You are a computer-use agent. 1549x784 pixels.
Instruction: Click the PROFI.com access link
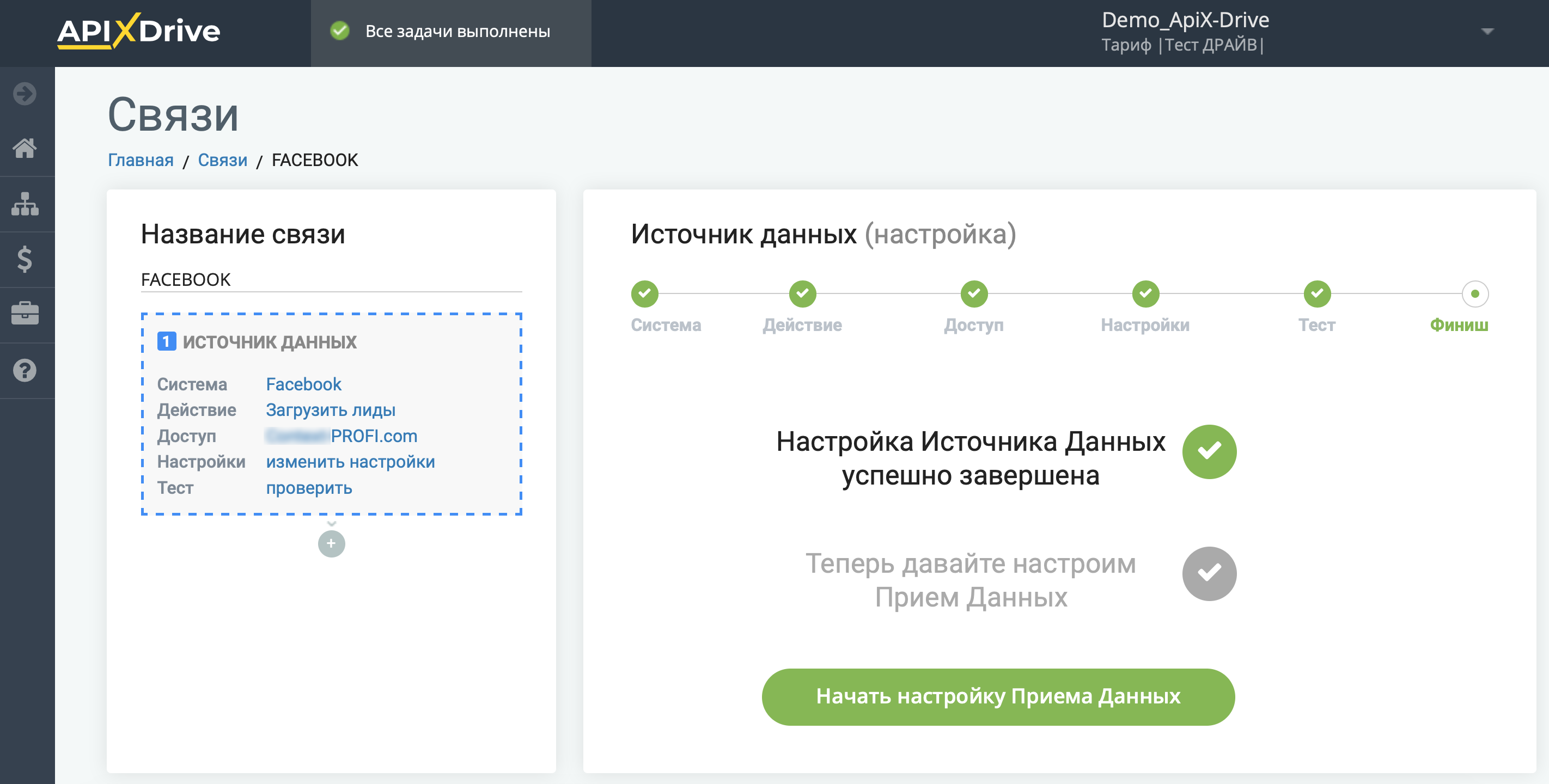(341, 436)
